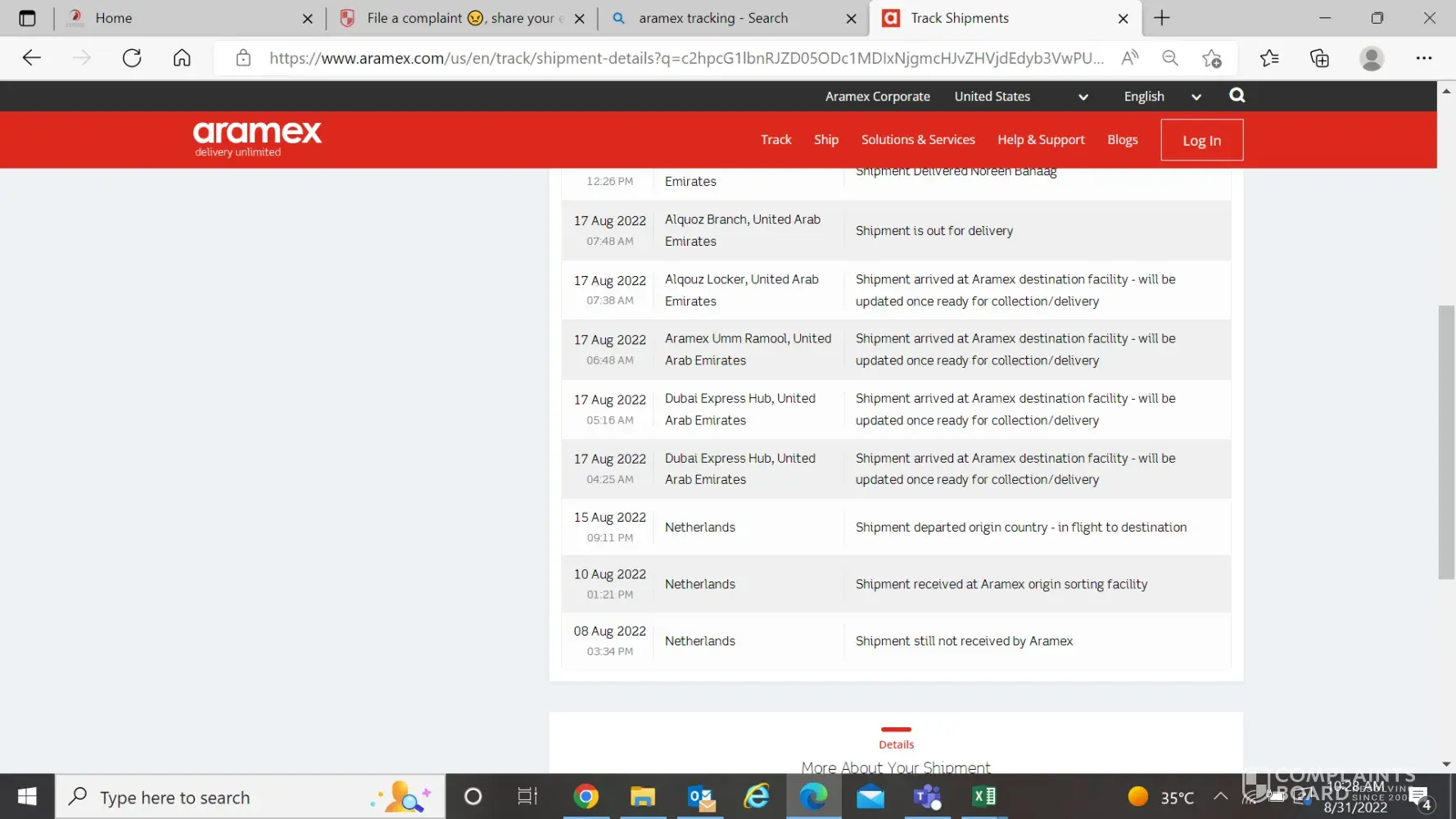Show hidden system tray icons chevron
The height and width of the screenshot is (819, 1456).
(1220, 797)
